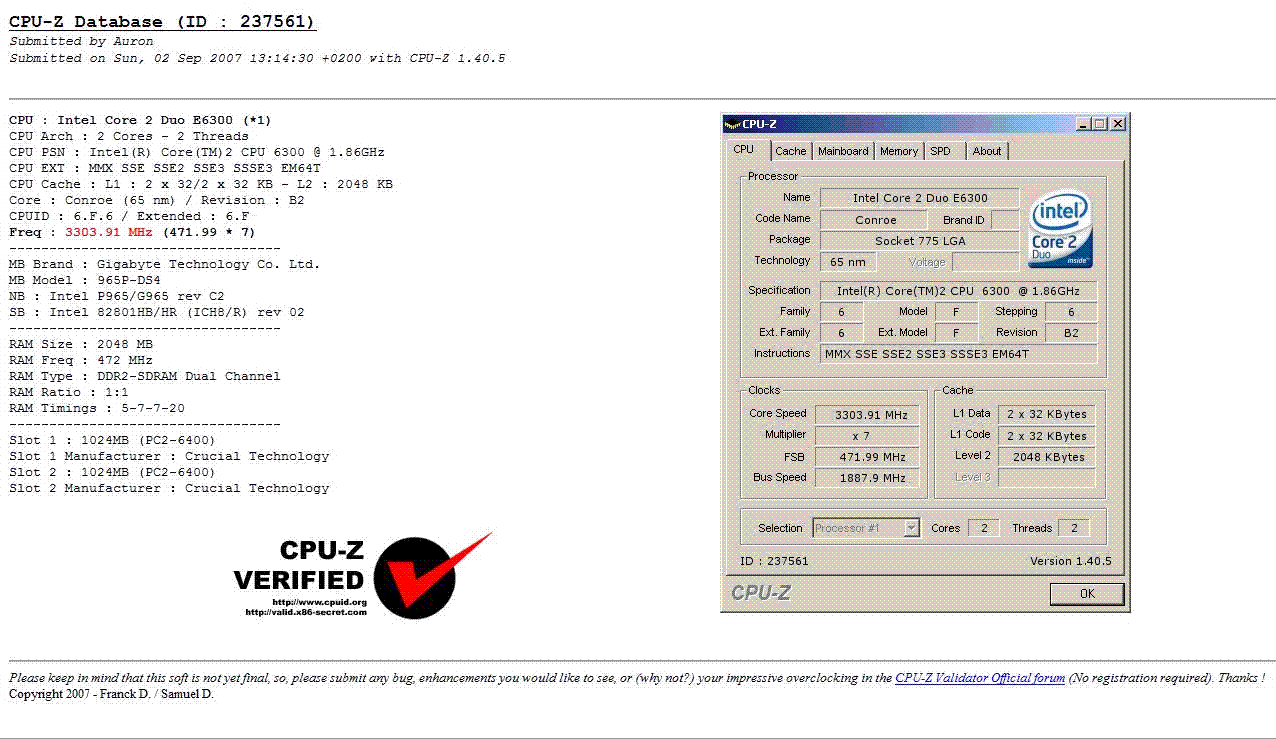Click the Intel Core 2 Duo logo
Screen dimensions: 1276x739
1061,229
